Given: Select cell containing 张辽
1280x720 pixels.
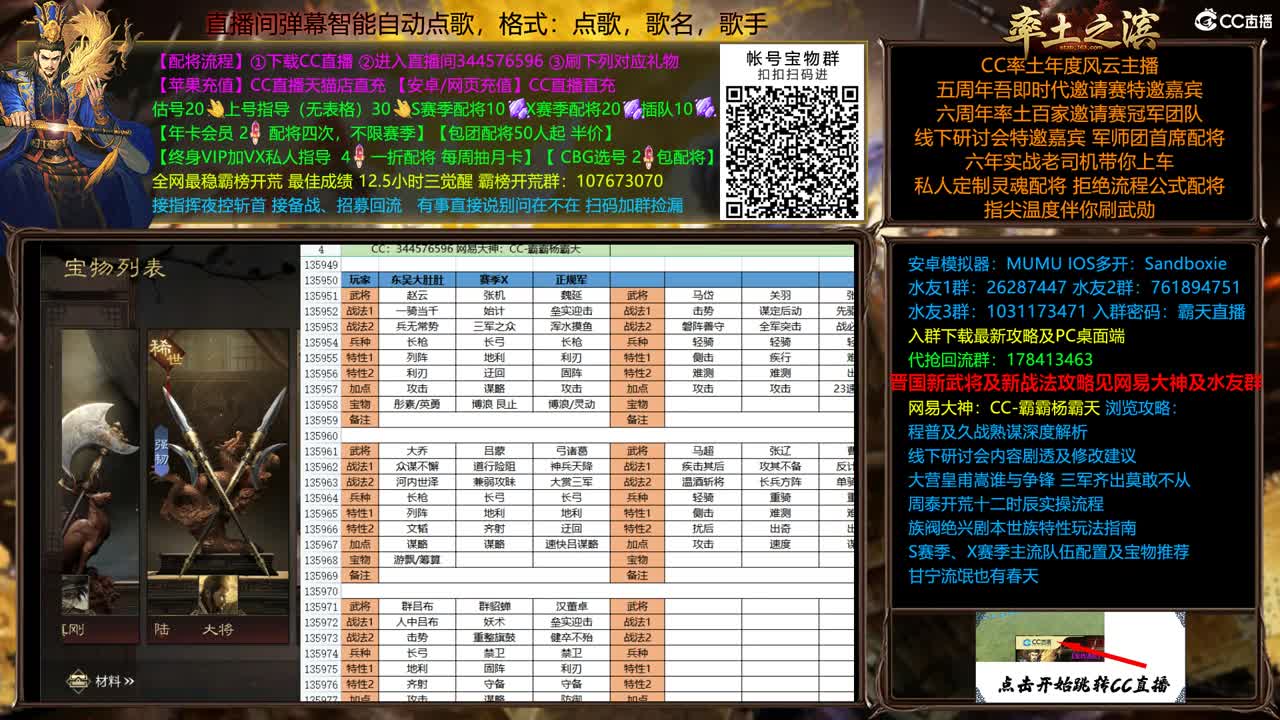Looking at the screenshot, I should pos(780,451).
